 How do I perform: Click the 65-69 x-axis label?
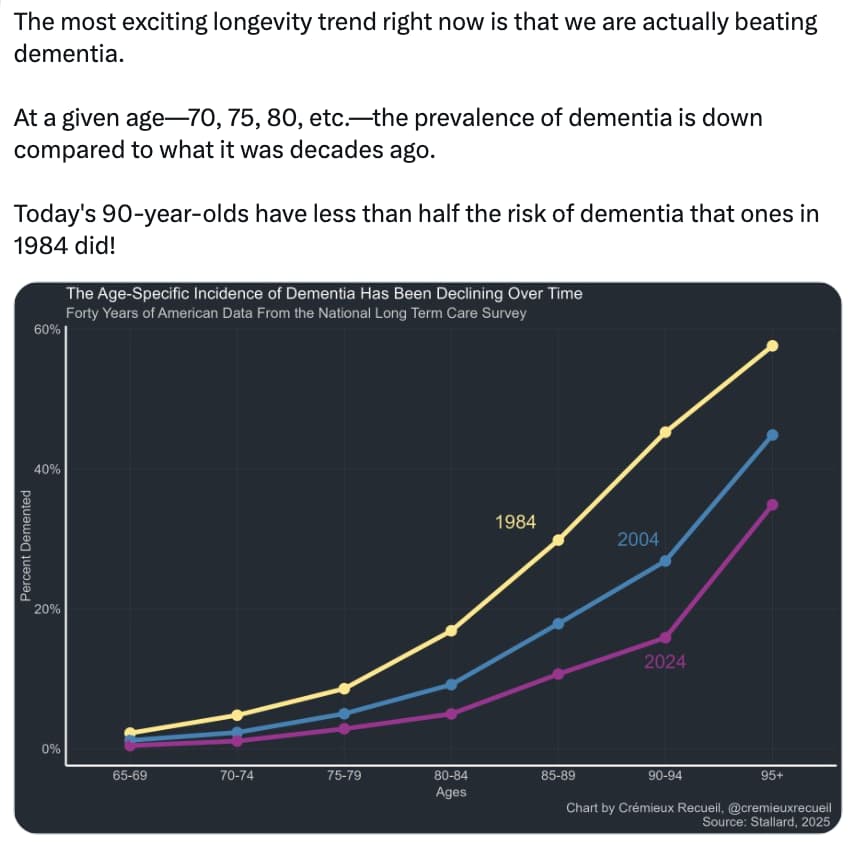pyautogui.click(x=130, y=775)
